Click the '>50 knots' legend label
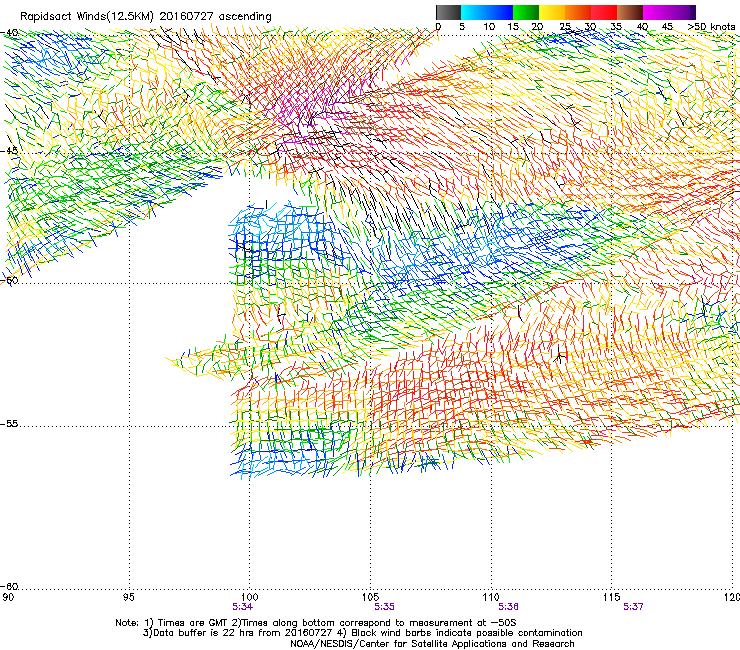Image resolution: width=740 pixels, height=650 pixels. click(x=711, y=27)
